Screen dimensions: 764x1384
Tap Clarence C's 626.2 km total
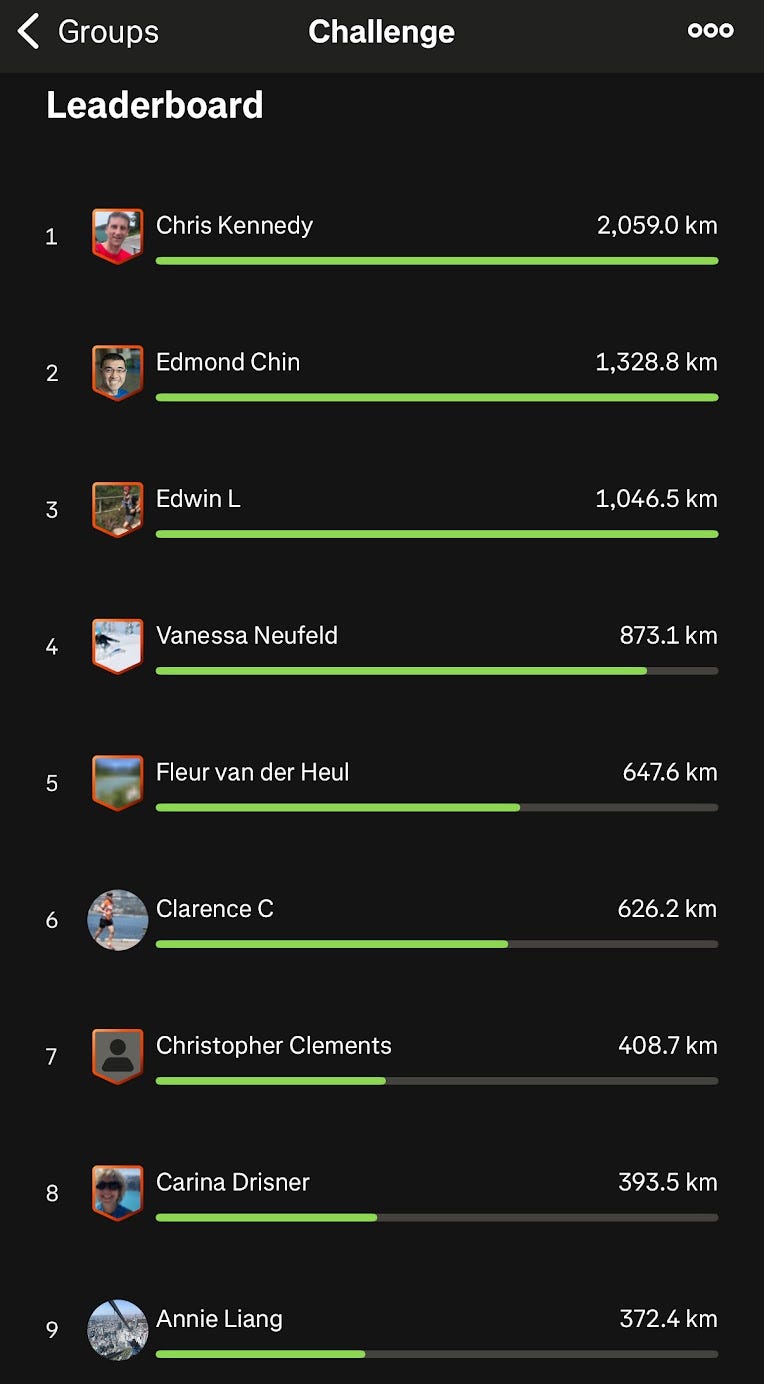click(667, 909)
